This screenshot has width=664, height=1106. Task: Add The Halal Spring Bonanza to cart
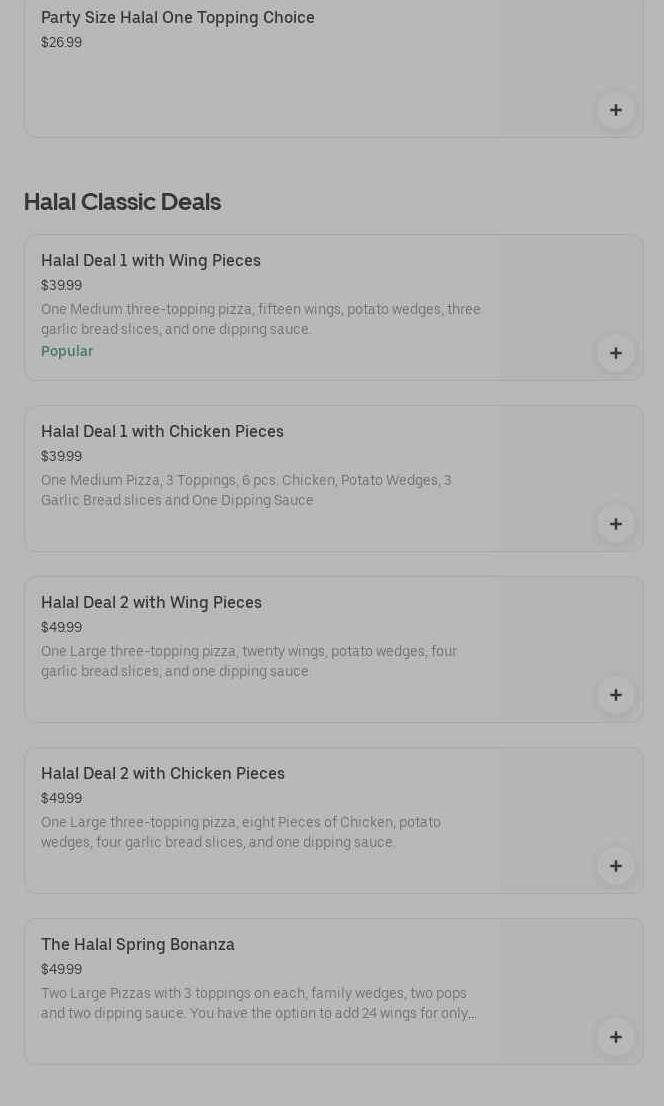(615, 1037)
